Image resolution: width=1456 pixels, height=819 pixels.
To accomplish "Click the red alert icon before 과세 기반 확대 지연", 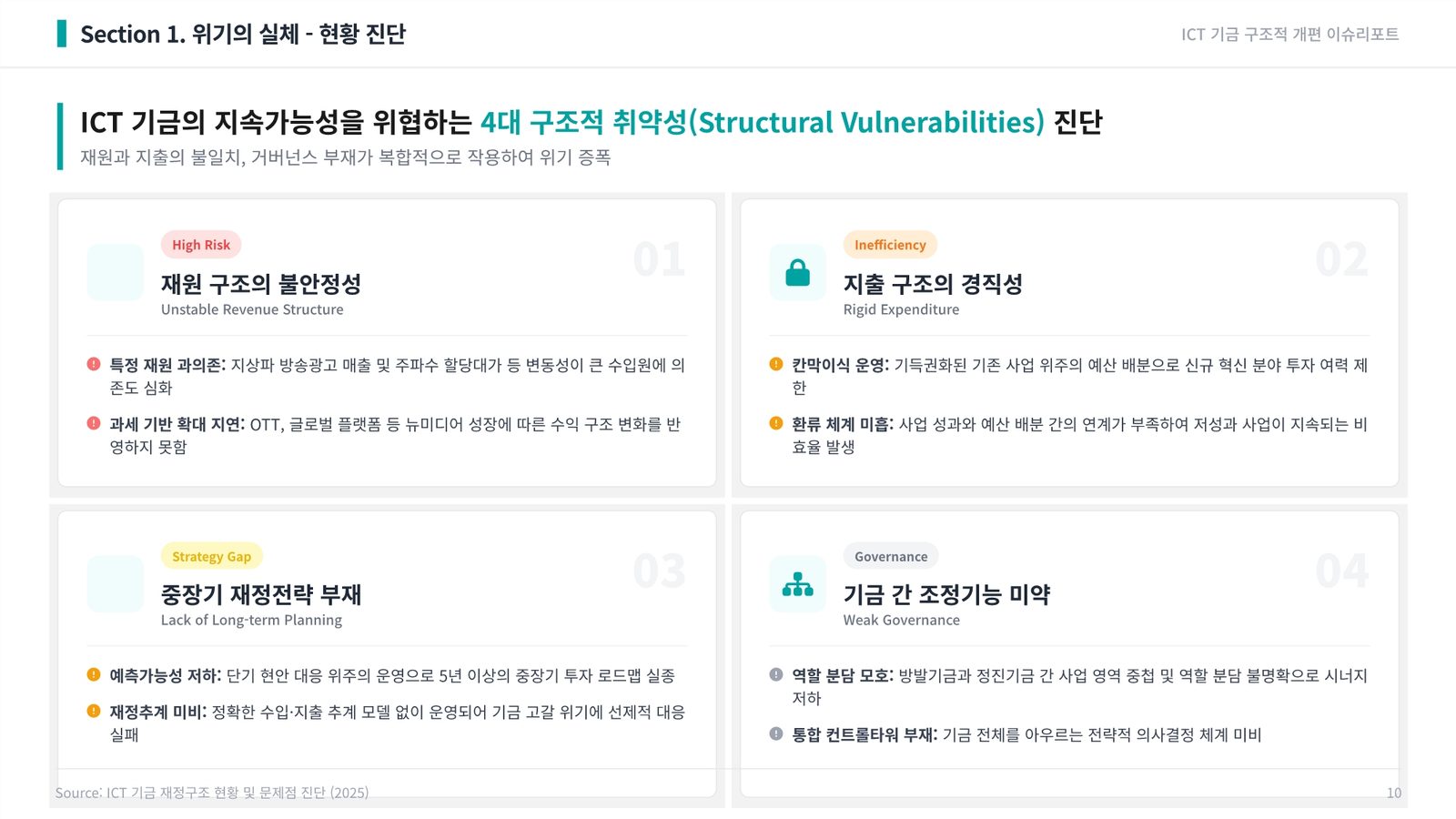I will coord(94,423).
